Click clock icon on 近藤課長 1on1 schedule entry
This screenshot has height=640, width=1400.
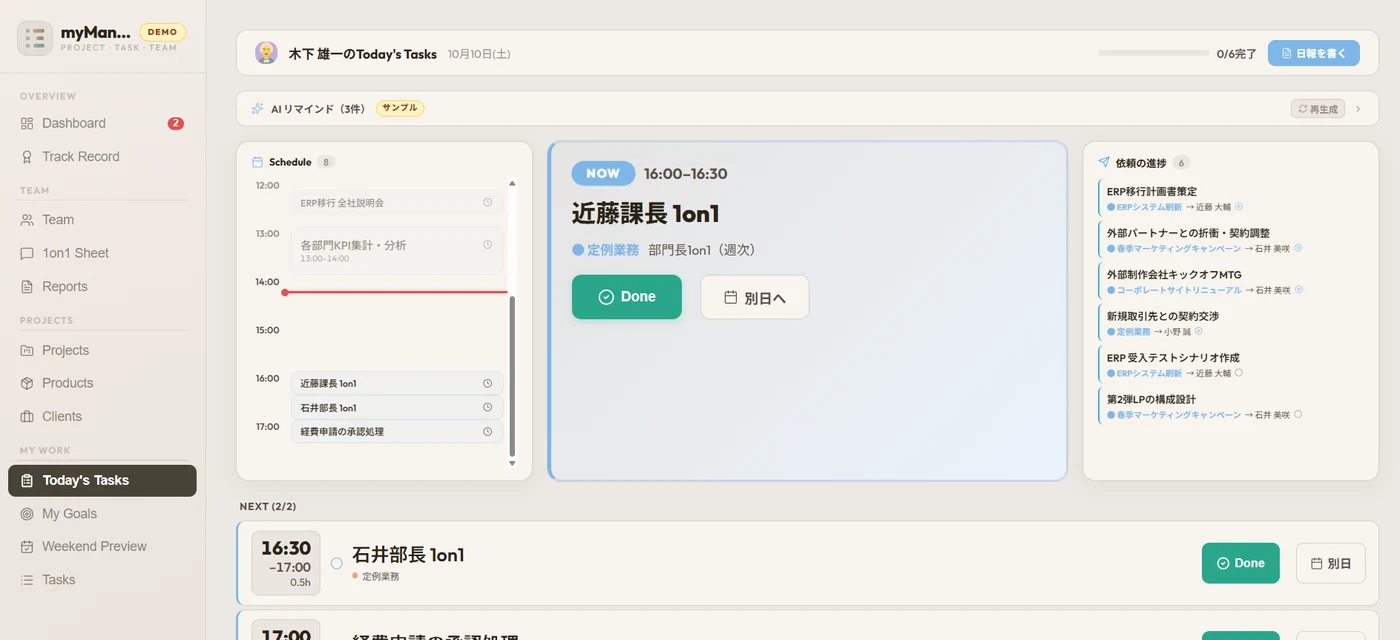point(487,383)
